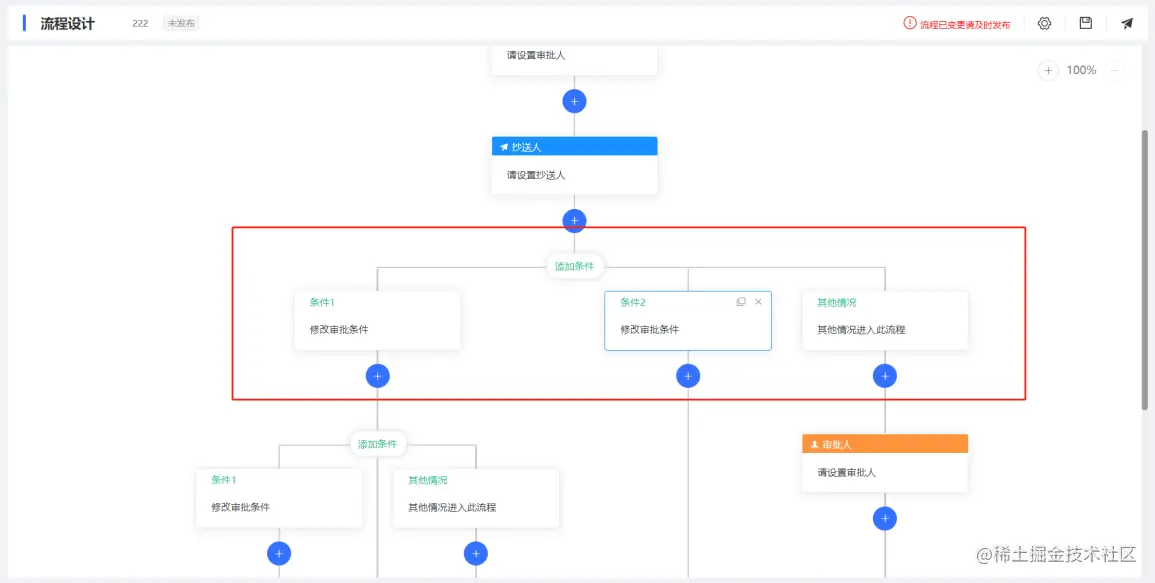
Task: Click 其他情况进入此流程 in nested branch card
Action: (452, 507)
